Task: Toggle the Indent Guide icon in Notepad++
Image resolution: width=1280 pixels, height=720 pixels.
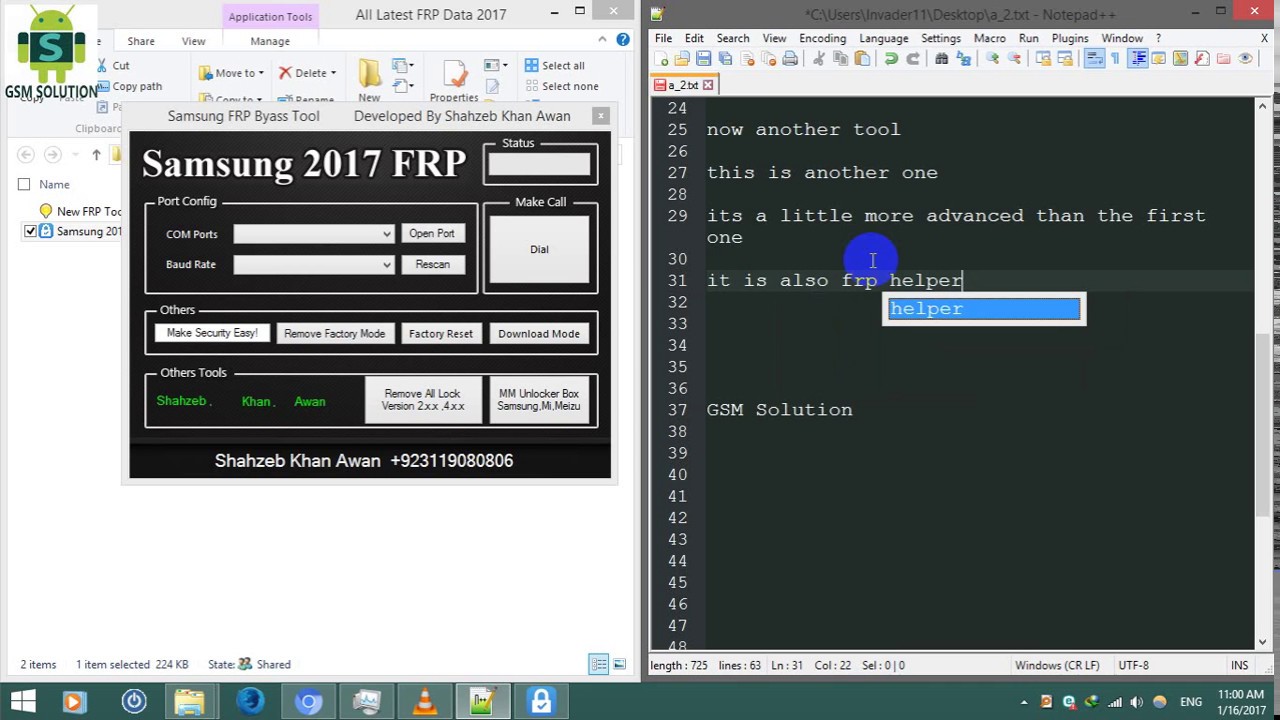Action: point(1138,59)
